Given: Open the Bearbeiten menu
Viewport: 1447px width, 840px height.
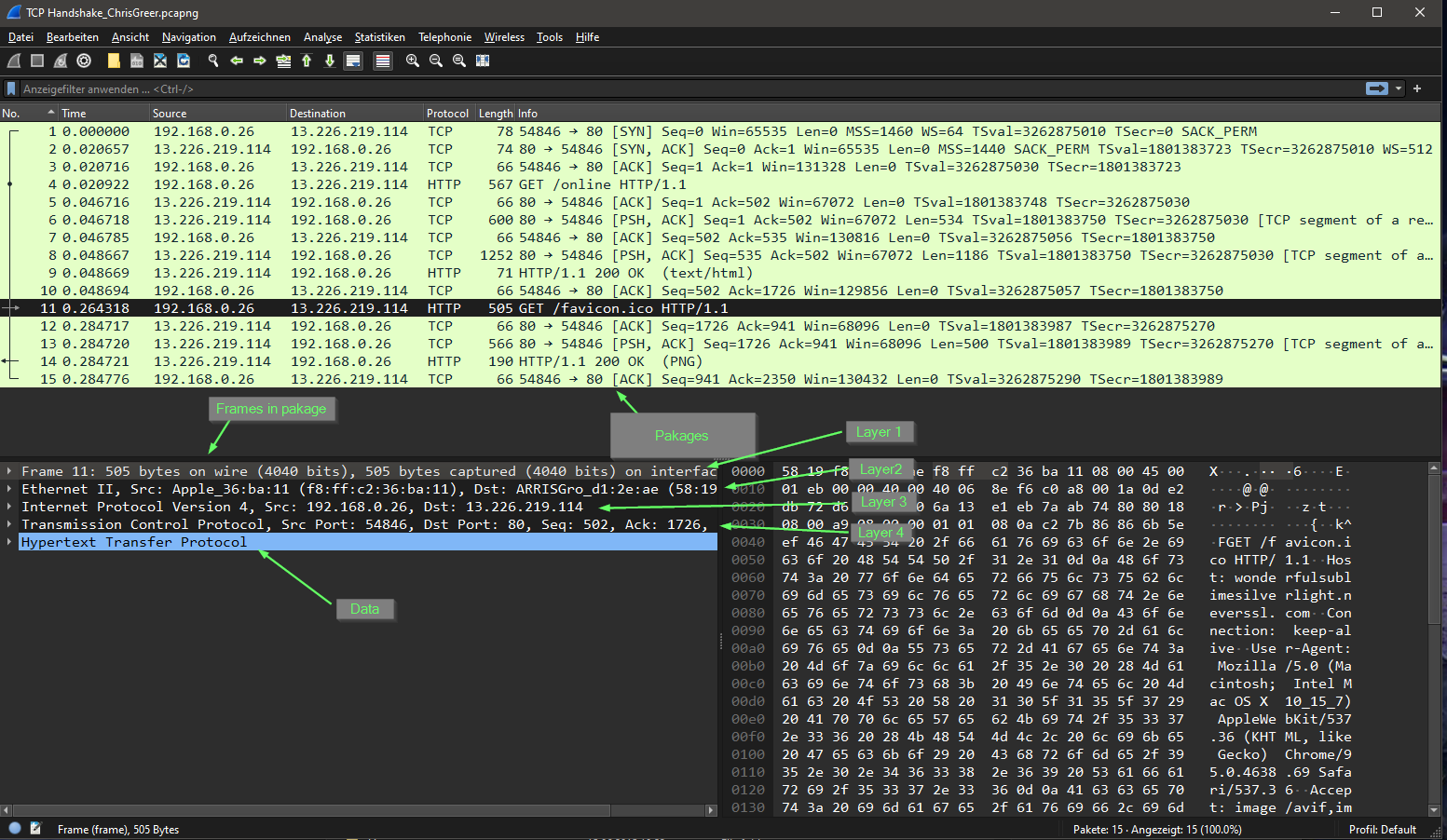Looking at the screenshot, I should click(73, 37).
